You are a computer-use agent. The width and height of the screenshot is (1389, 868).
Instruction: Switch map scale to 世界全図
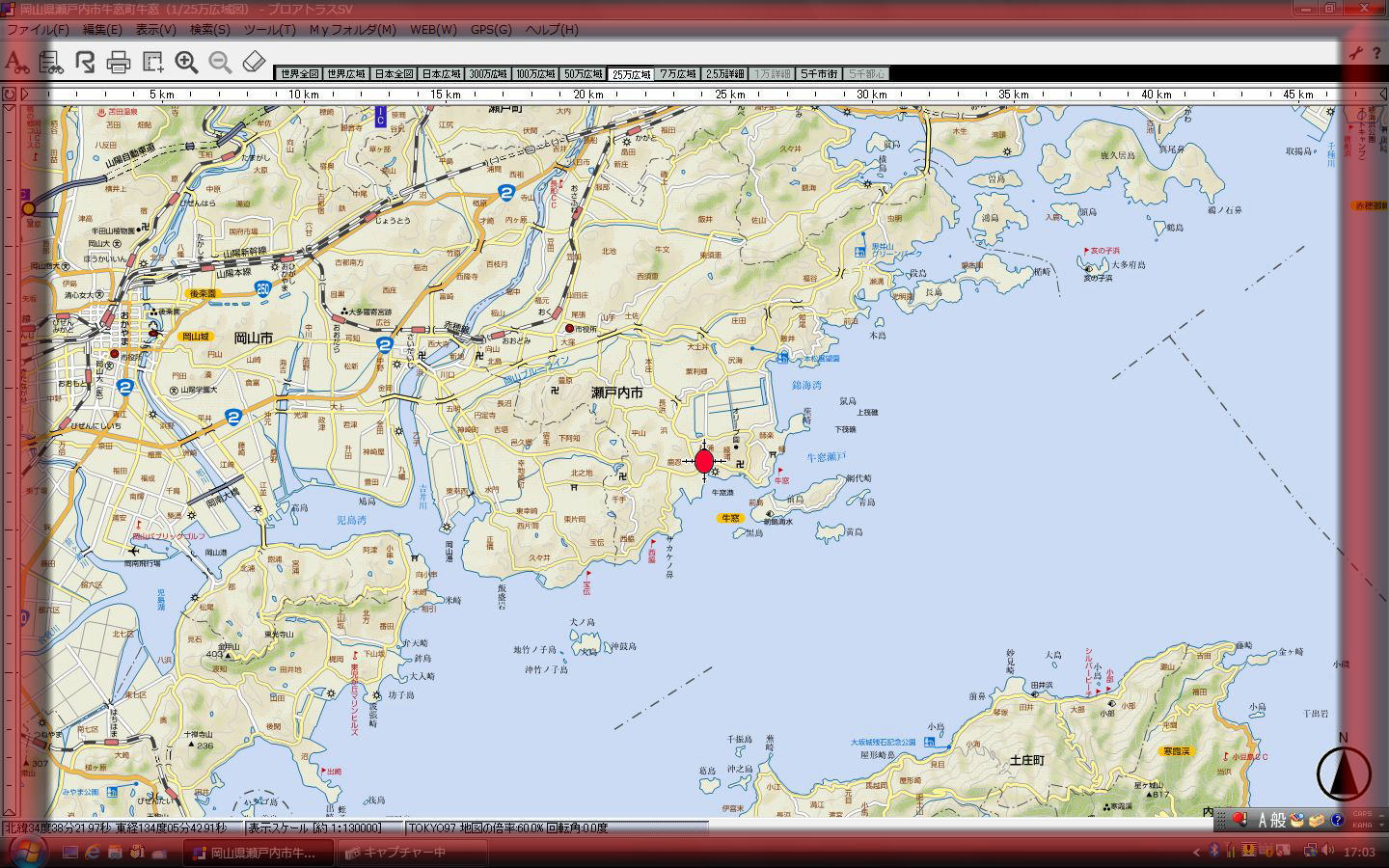click(x=299, y=74)
